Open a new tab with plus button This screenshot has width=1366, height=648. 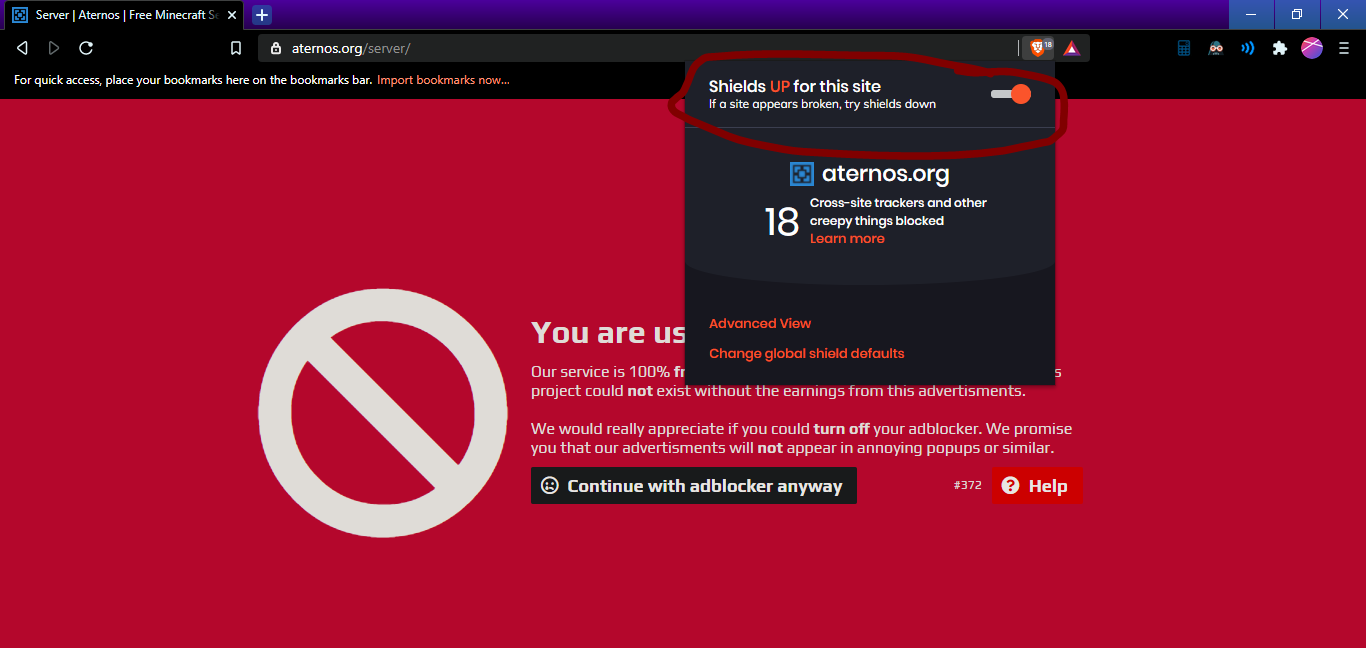coord(262,15)
